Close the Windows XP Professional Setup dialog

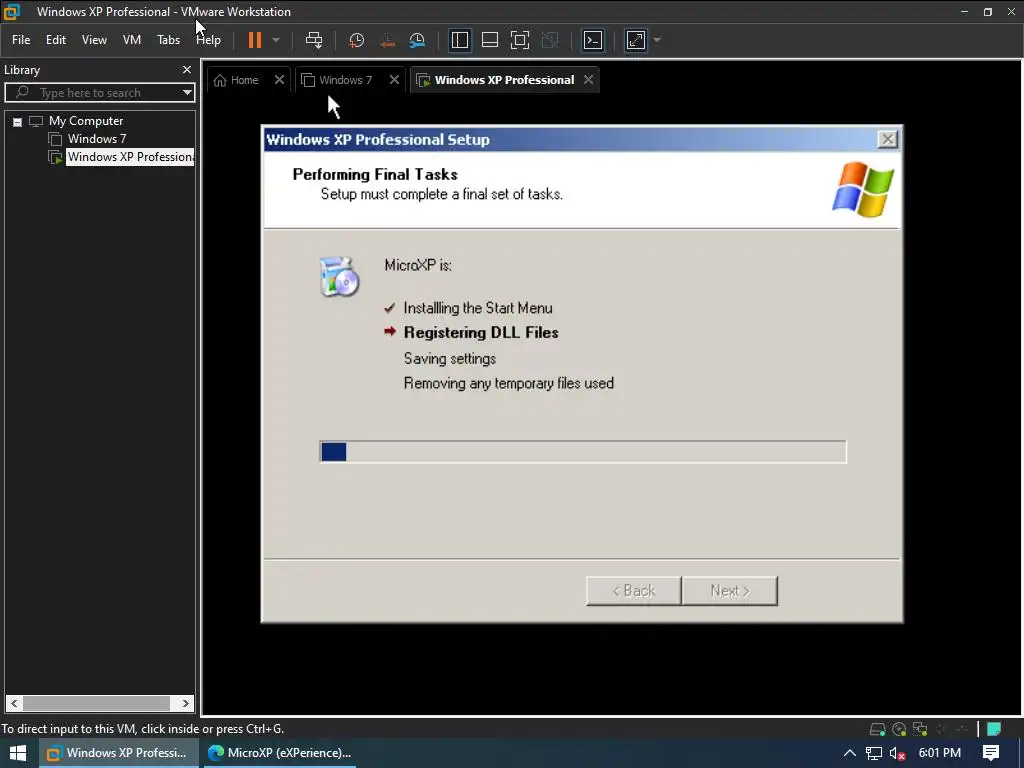(x=887, y=139)
